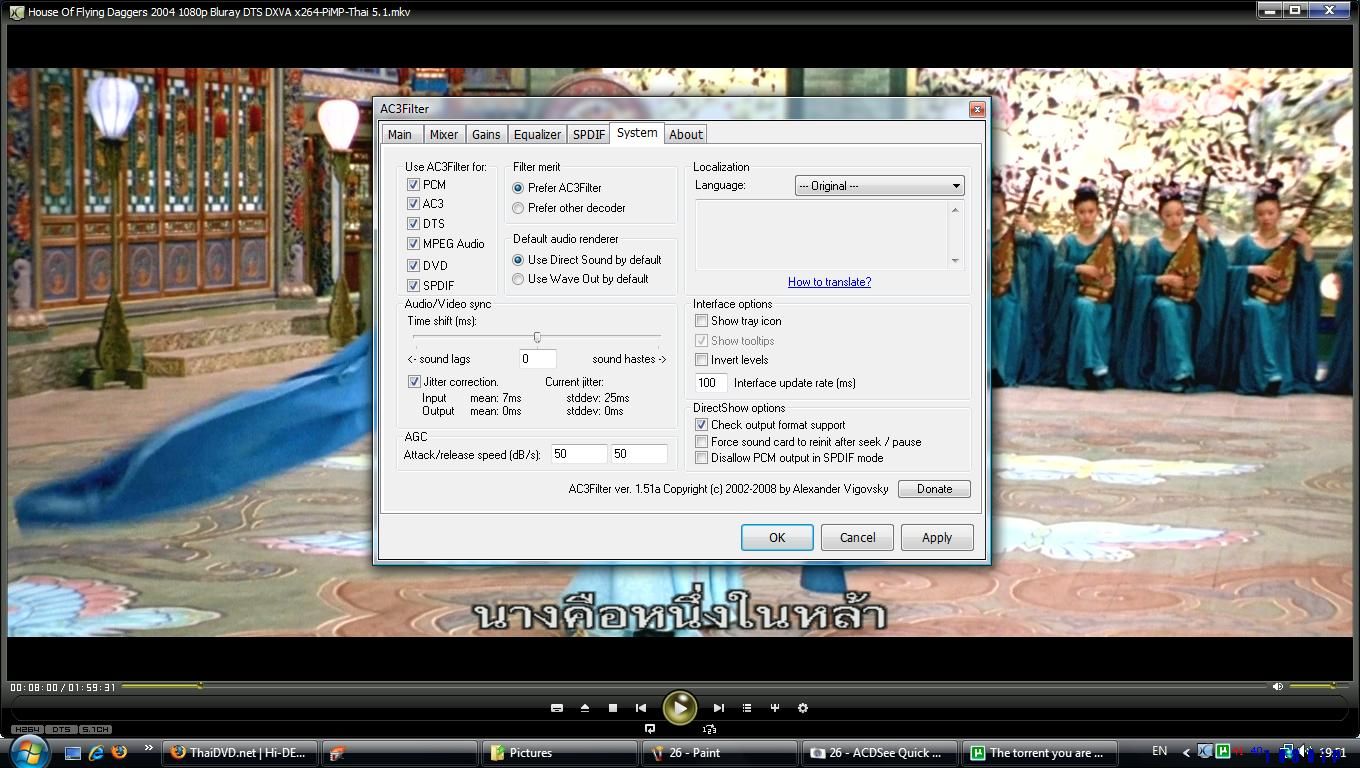Screen dimensions: 1360x768
Task: Toggle the MPEG Audio checkbox
Action: pos(413,244)
